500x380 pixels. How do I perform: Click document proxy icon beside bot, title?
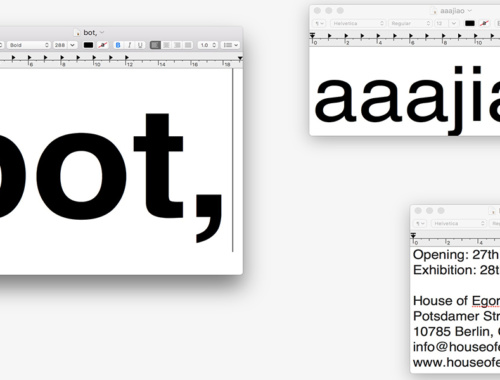coord(77,33)
